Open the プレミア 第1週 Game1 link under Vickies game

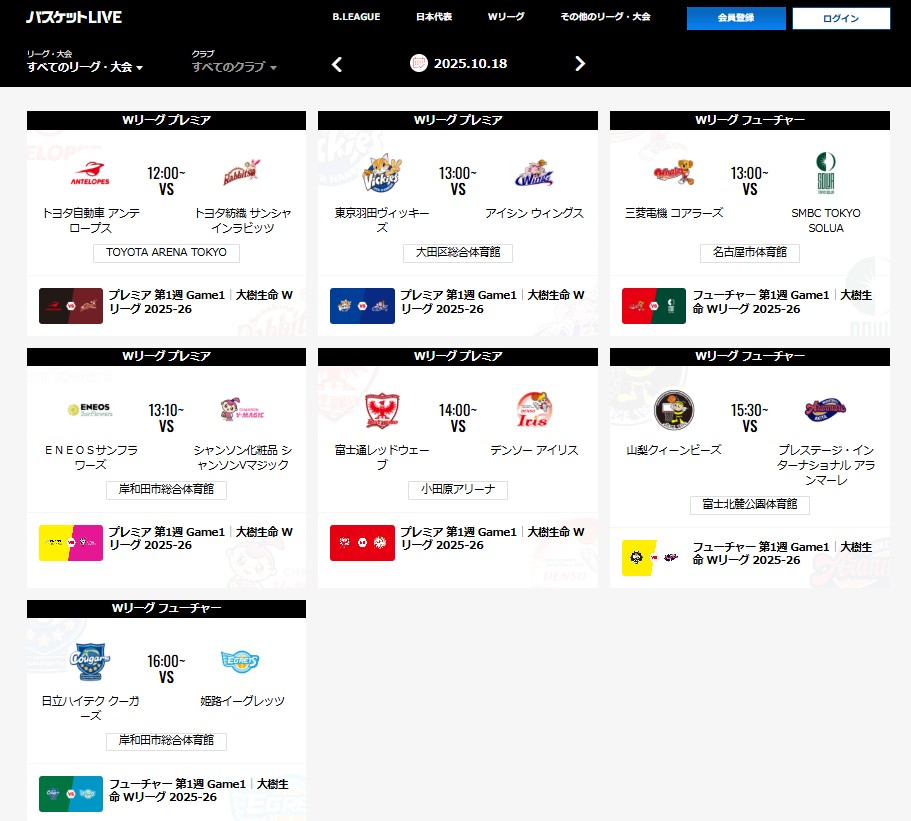pos(493,302)
